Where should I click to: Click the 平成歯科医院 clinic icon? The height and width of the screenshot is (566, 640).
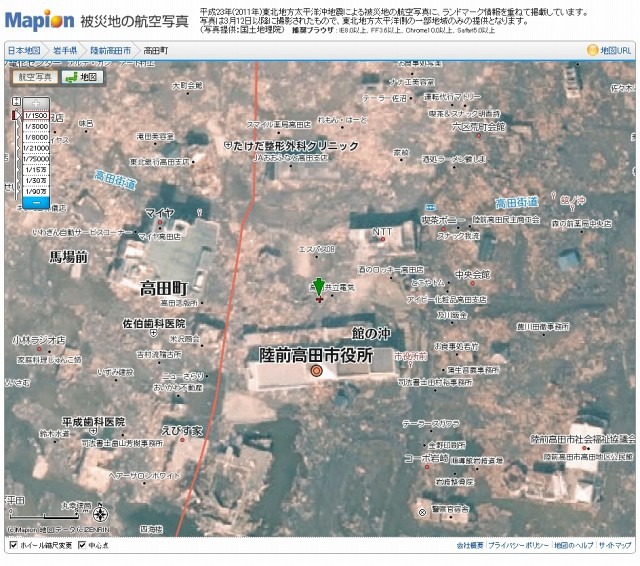[93, 431]
